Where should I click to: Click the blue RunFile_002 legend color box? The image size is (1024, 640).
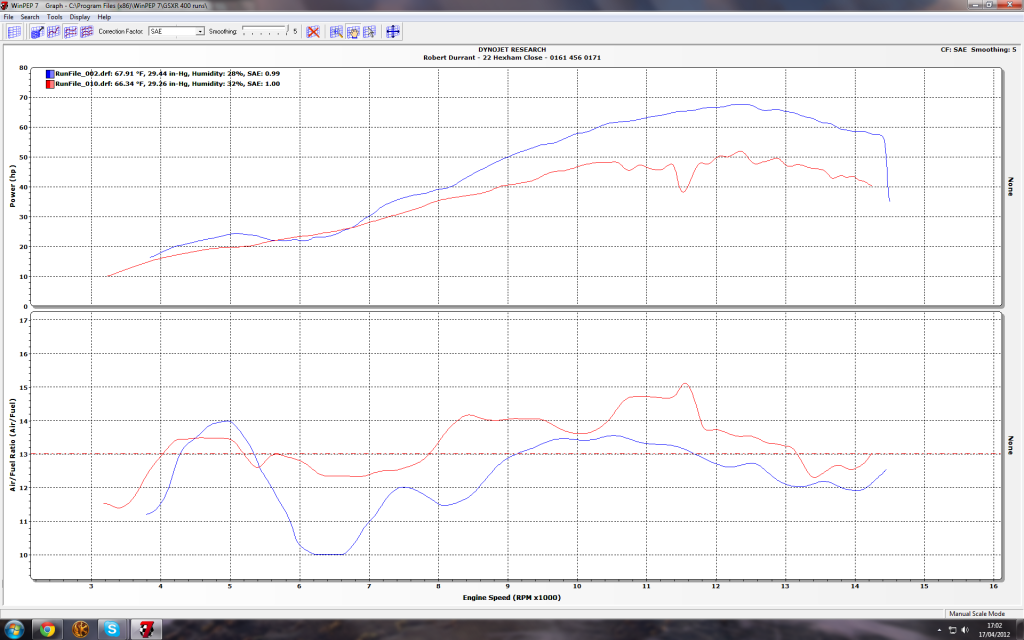50,74
